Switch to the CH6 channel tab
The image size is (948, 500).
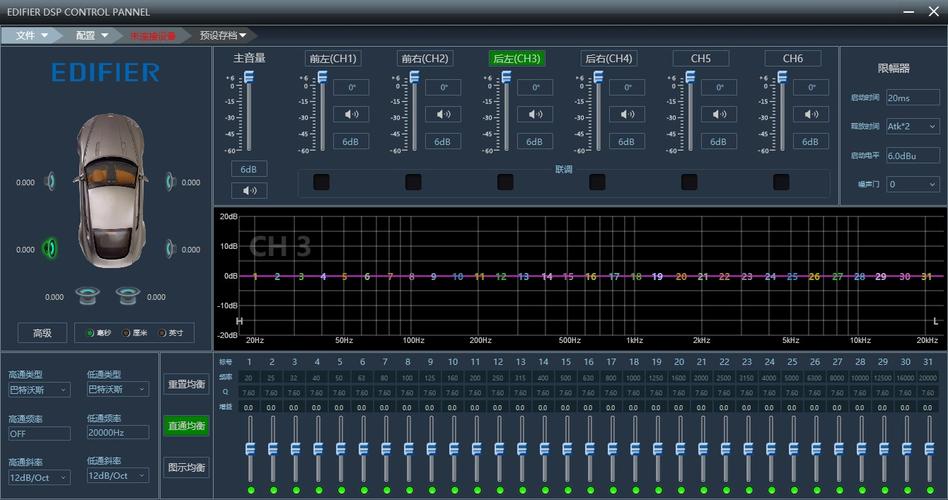pos(793,59)
